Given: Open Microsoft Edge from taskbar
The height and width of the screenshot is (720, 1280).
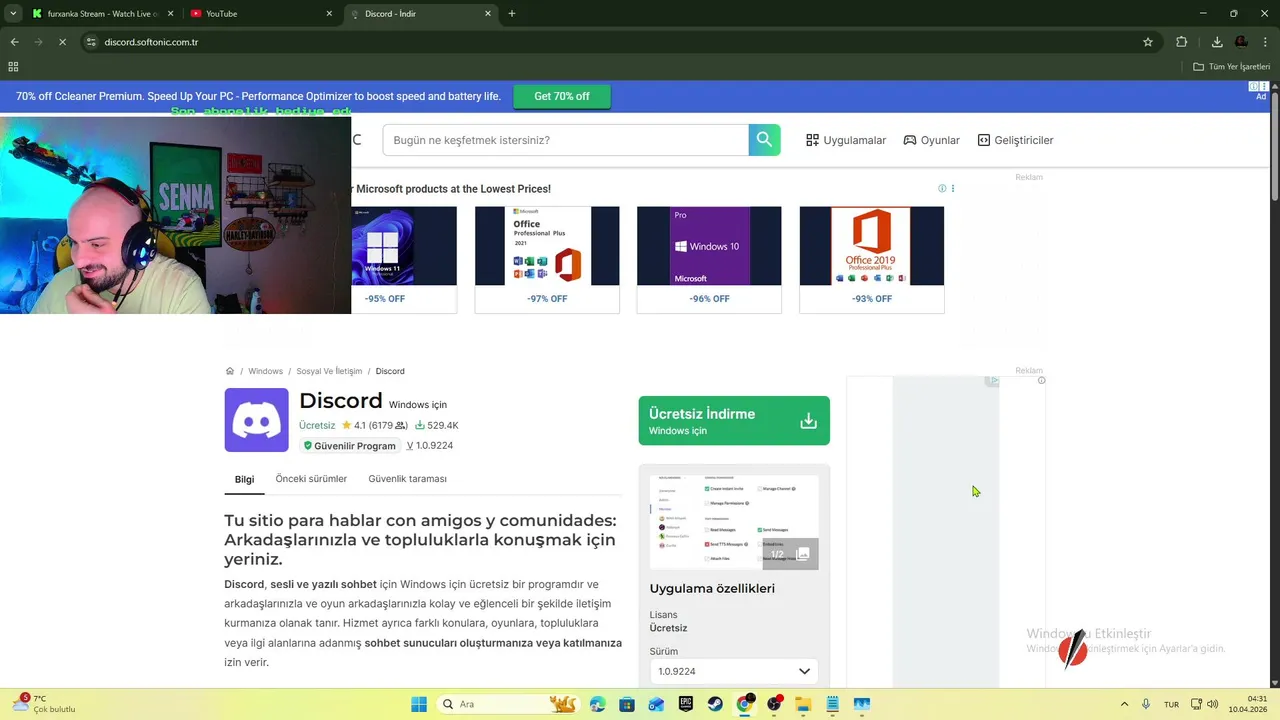Looking at the screenshot, I should (x=598, y=704).
